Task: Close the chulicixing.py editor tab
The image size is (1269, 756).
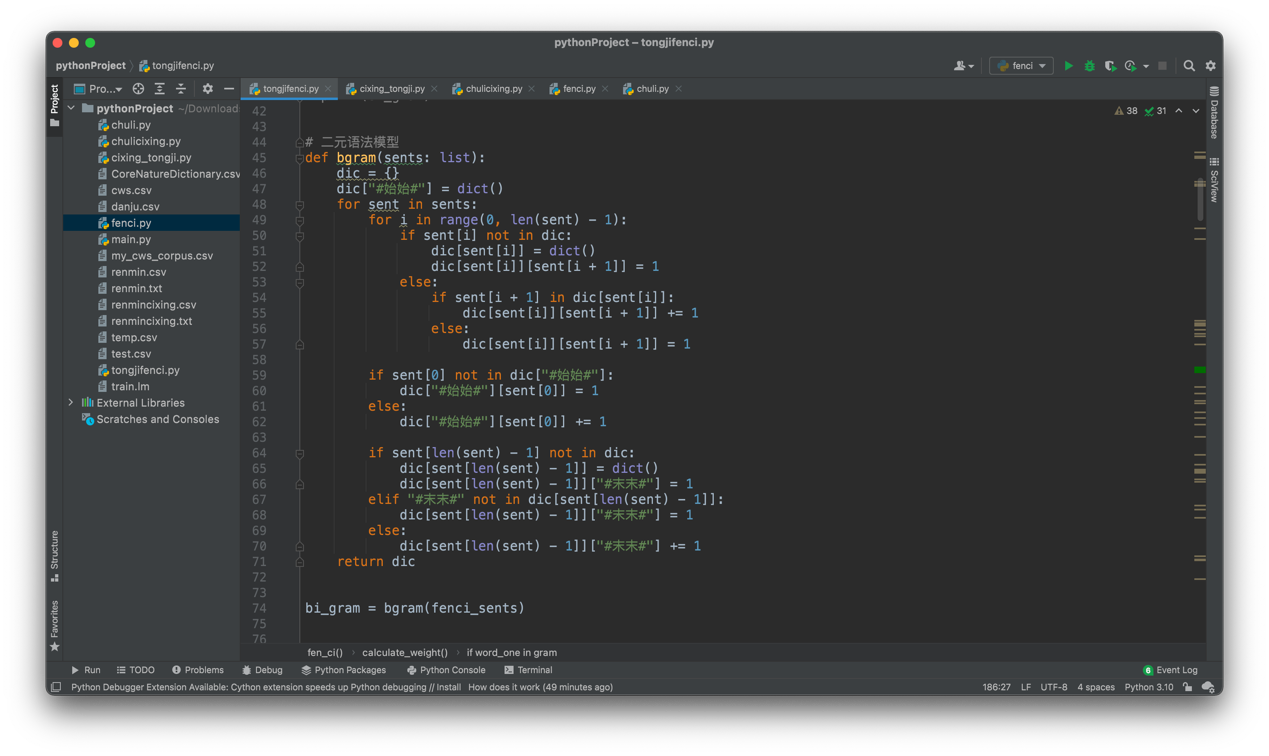Action: pos(531,89)
